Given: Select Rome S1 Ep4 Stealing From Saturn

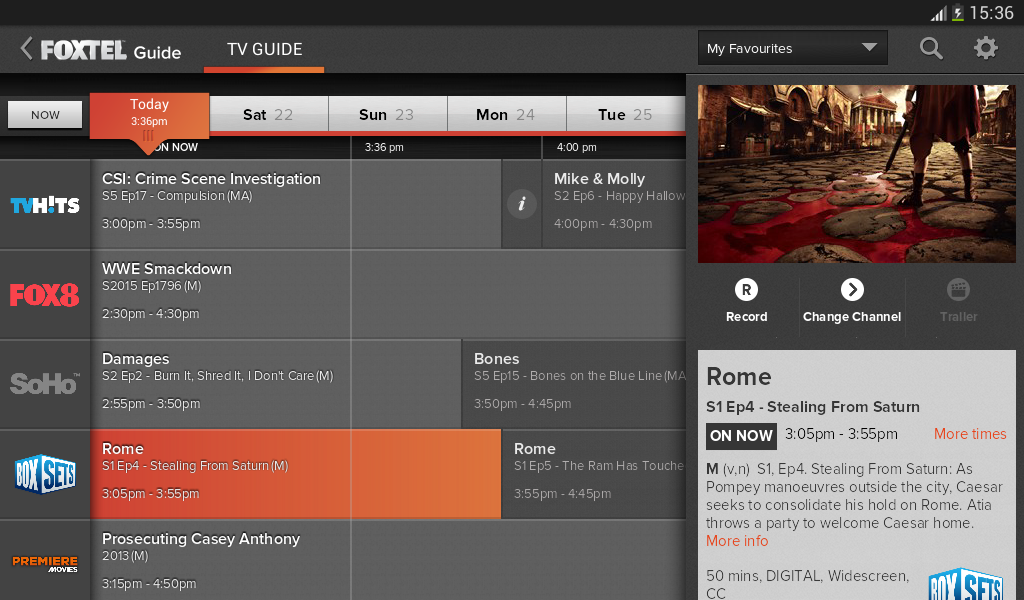Looking at the screenshot, I should point(296,474).
